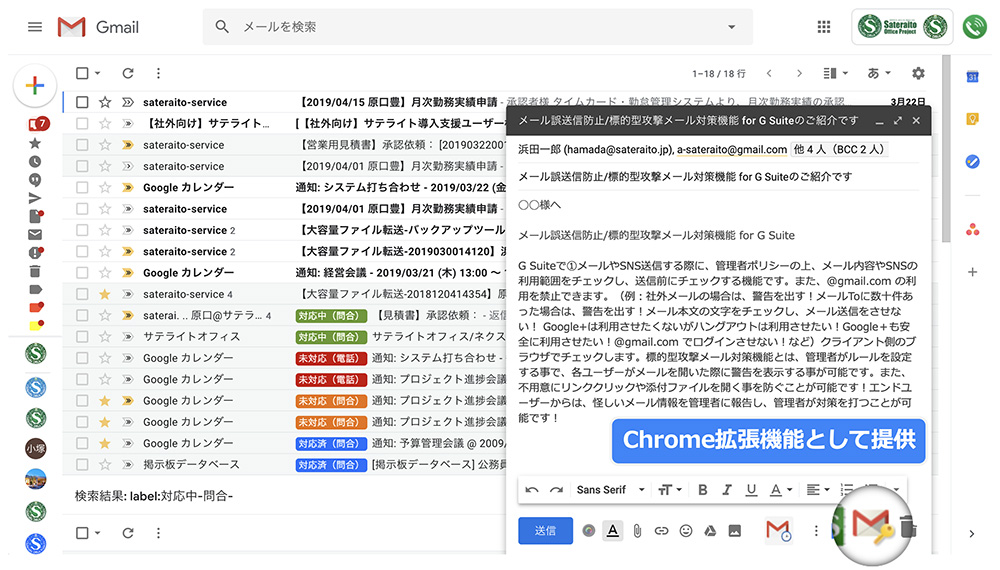Apply italic formatting
This screenshot has height=570, width=1000.
727,490
